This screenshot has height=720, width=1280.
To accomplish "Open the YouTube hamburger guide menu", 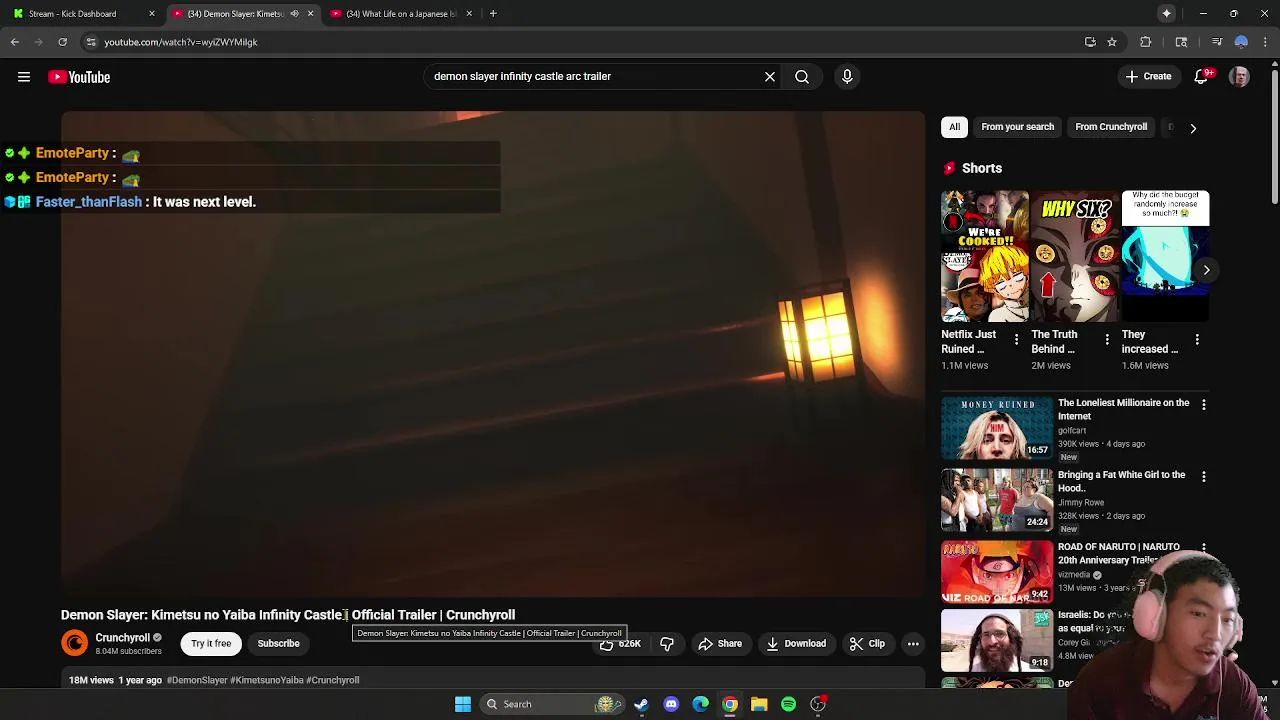I will point(24,77).
